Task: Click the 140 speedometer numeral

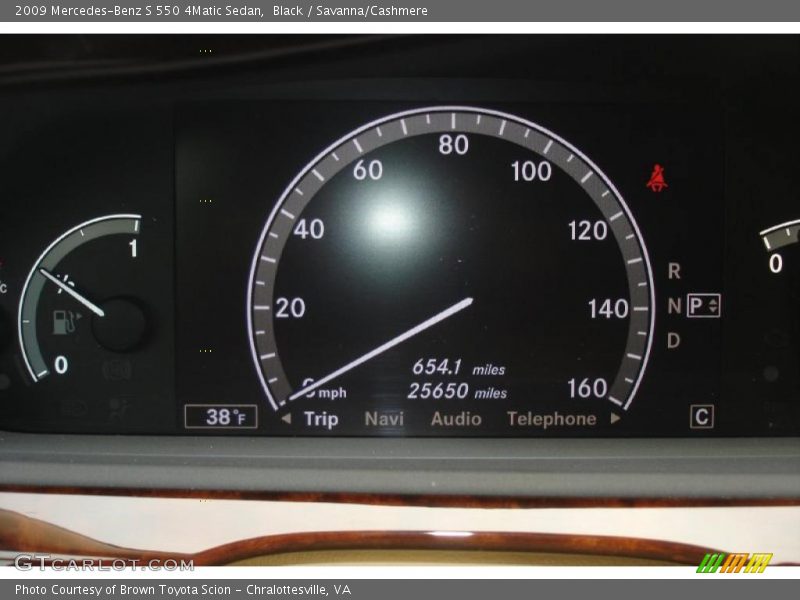Action: 608,309
